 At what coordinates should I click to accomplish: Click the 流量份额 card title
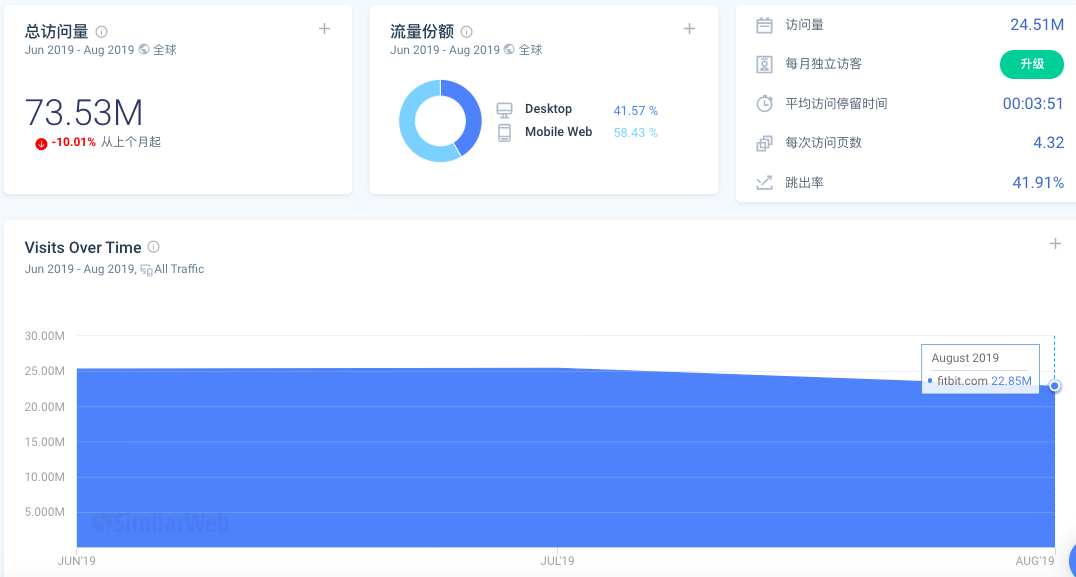pyautogui.click(x=421, y=32)
